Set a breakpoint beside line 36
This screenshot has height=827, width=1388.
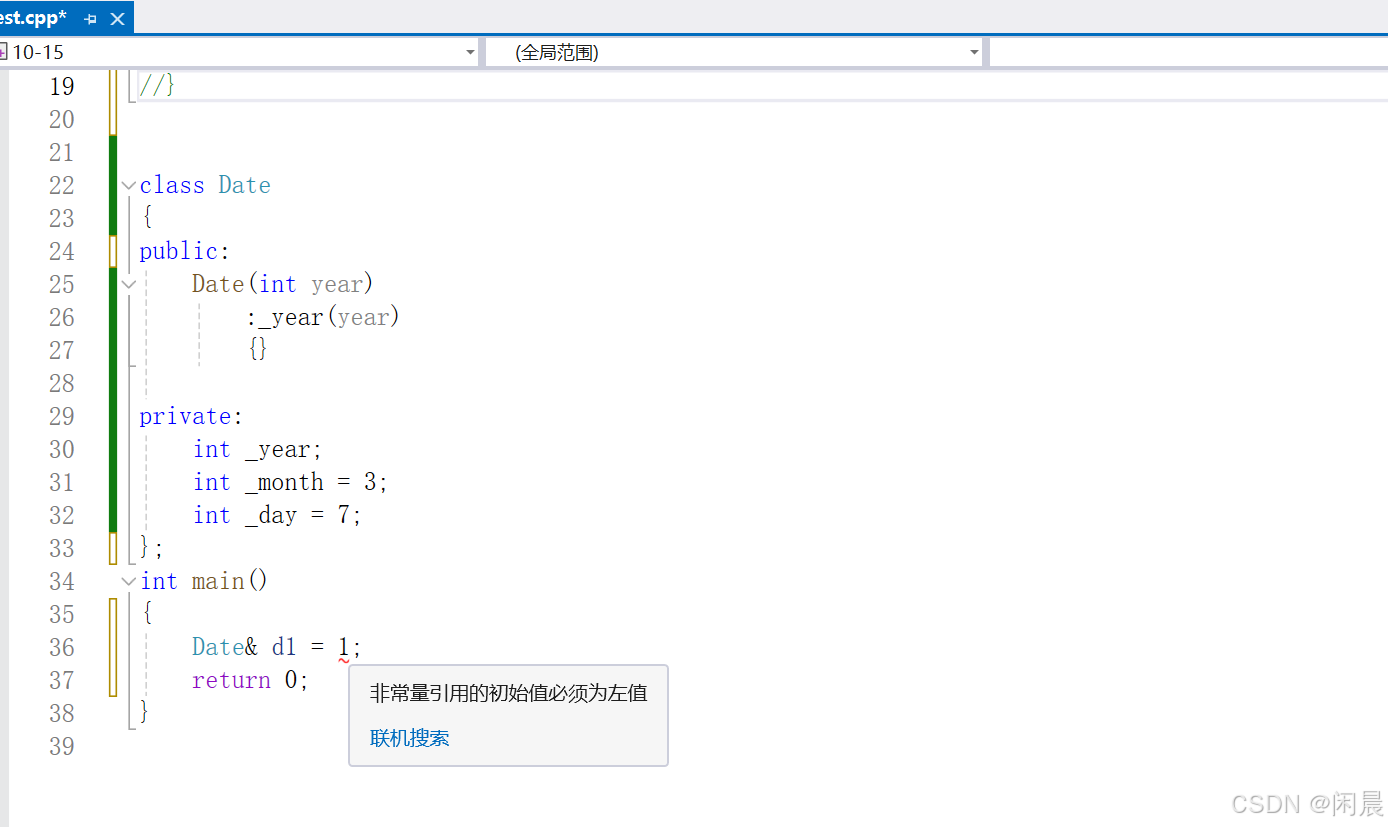point(97,647)
